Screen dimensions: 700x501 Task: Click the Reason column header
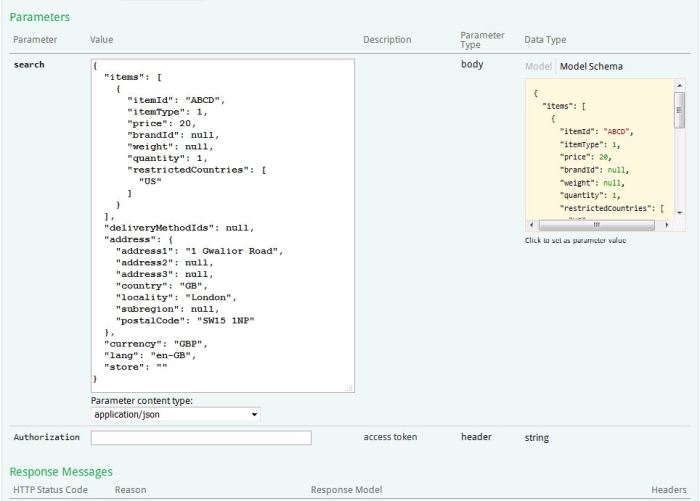point(130,489)
